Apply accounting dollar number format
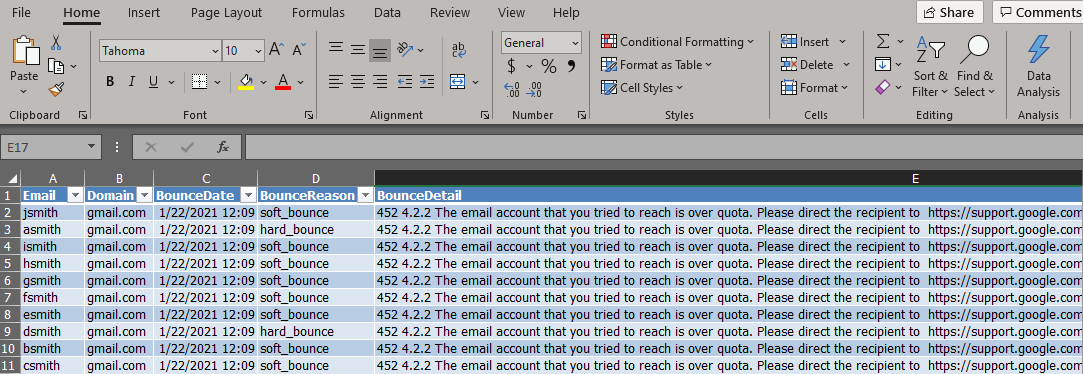This screenshot has width=1083, height=374. 511,66
